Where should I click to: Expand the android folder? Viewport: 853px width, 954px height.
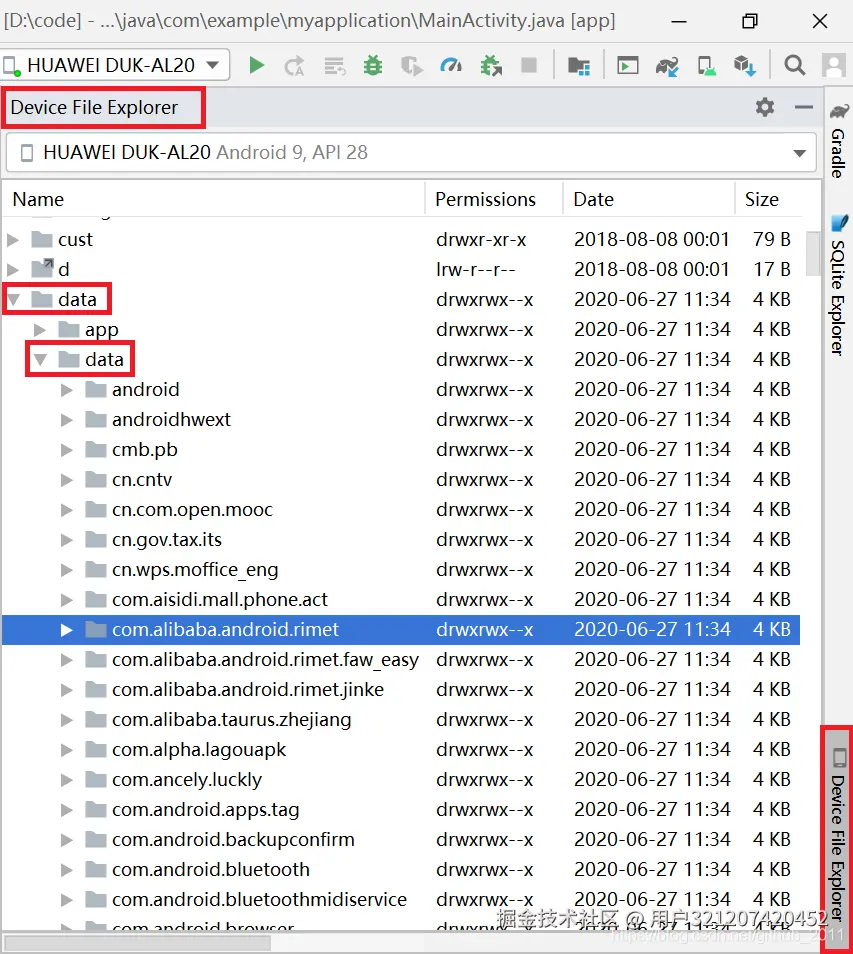66,390
